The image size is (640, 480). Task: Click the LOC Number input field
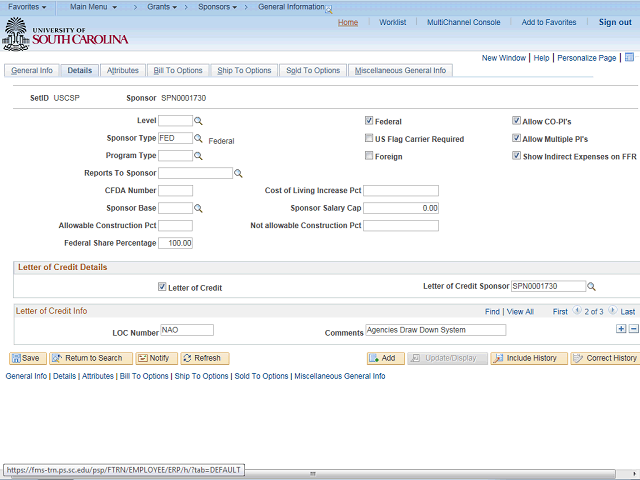point(187,330)
